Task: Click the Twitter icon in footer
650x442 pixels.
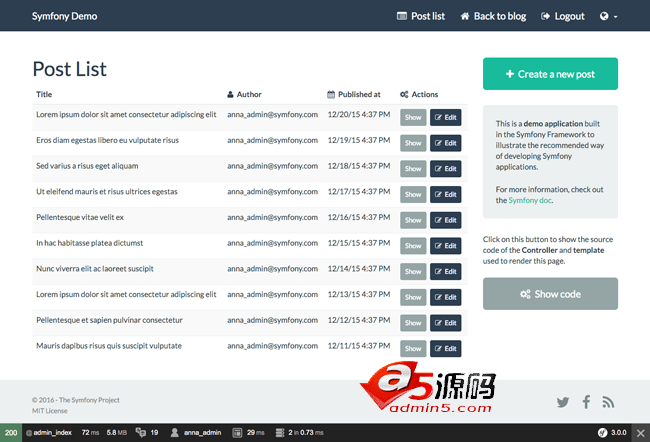Action: (563, 402)
